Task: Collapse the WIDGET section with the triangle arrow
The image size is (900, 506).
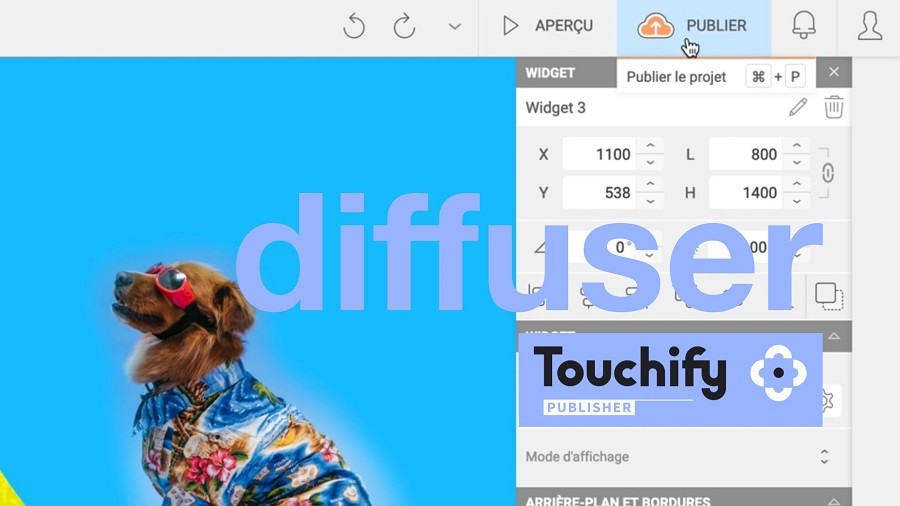Action: (834, 336)
